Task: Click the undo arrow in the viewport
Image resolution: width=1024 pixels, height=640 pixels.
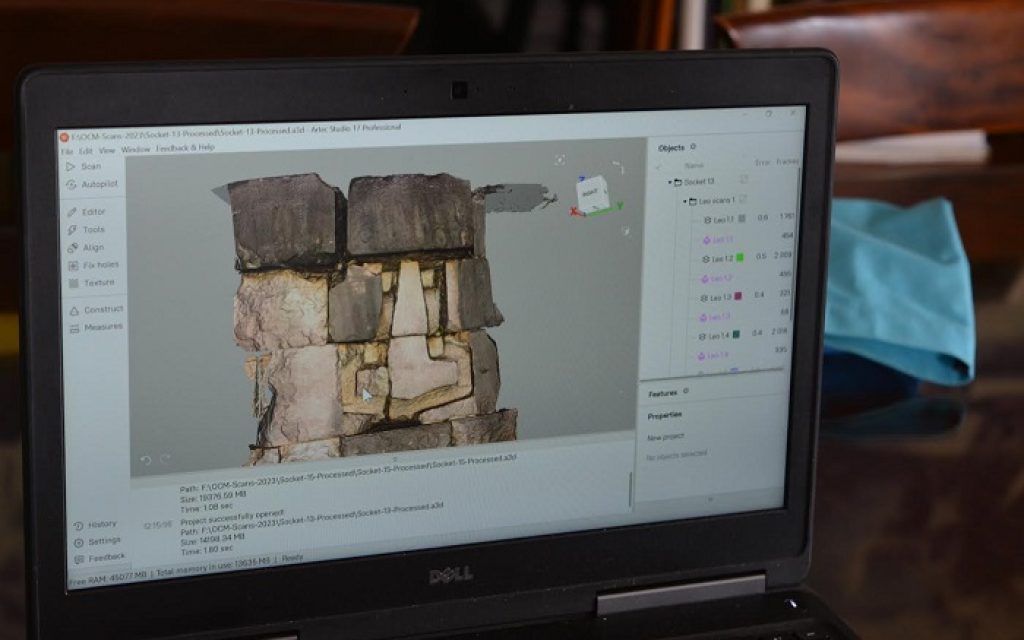Action: 146,460
